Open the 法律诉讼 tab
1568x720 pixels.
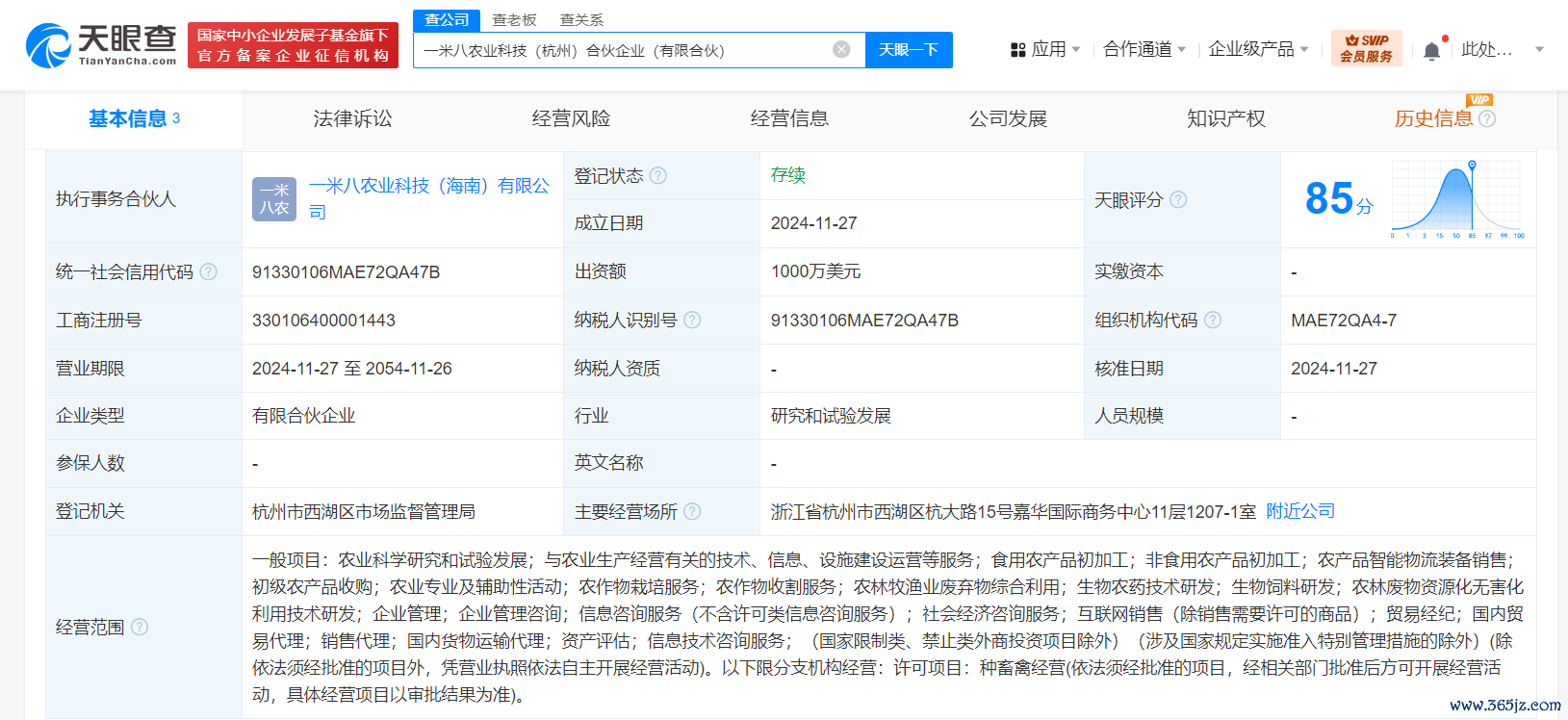pos(352,118)
